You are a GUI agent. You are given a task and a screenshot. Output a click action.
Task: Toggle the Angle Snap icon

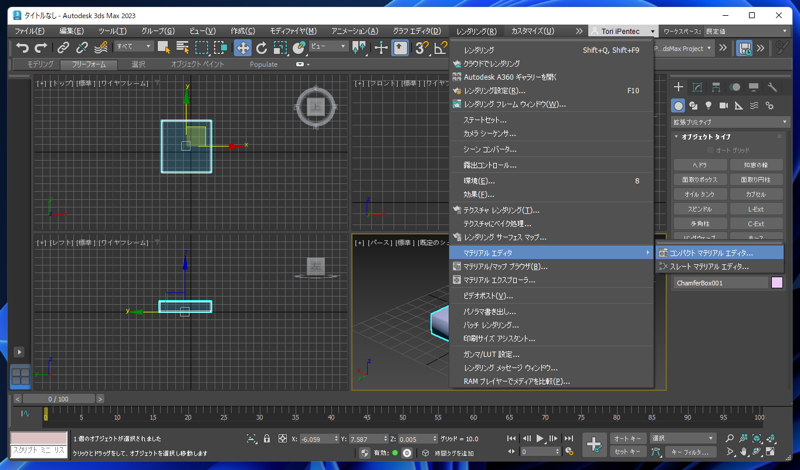tap(440, 48)
